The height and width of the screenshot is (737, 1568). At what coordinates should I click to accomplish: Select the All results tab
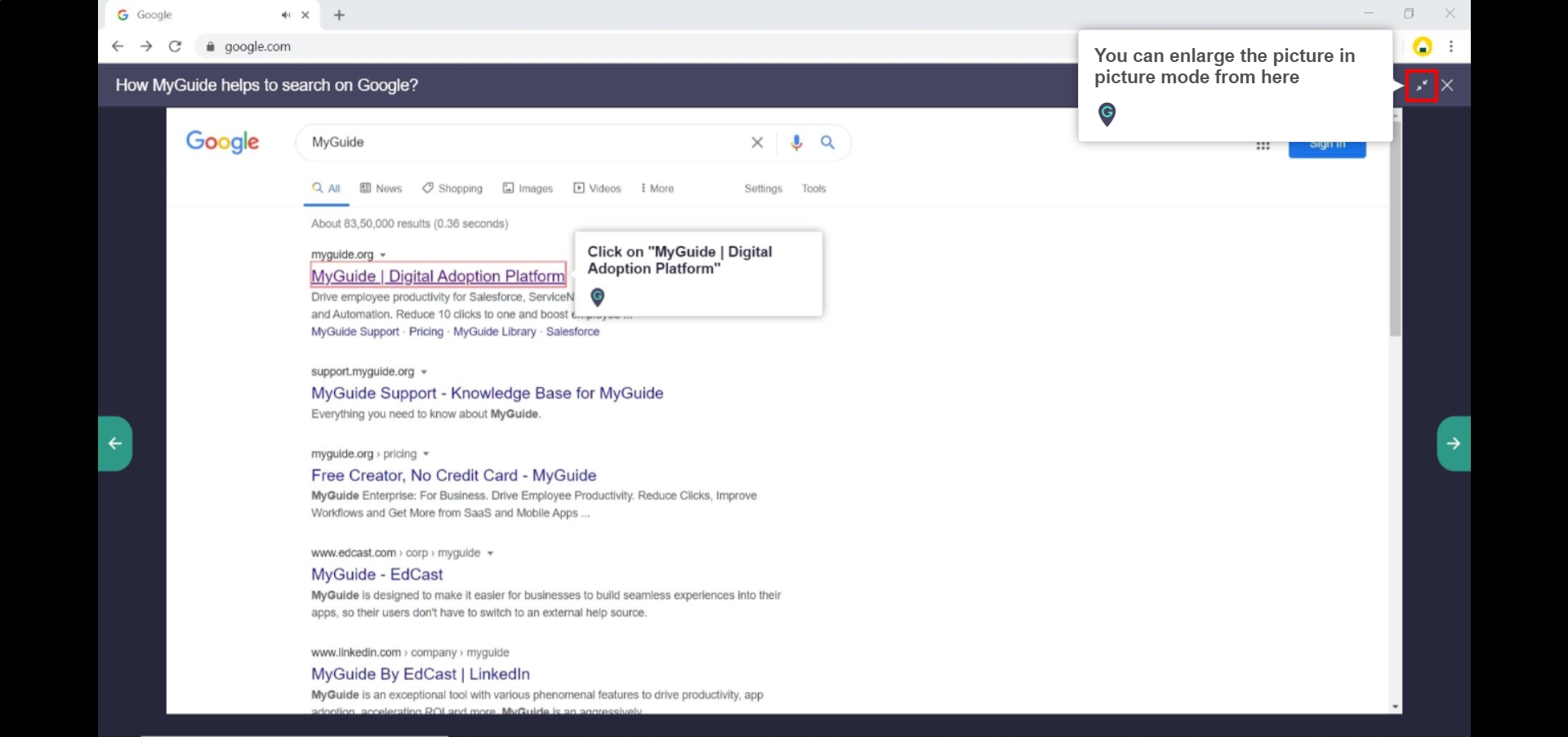[x=327, y=189]
